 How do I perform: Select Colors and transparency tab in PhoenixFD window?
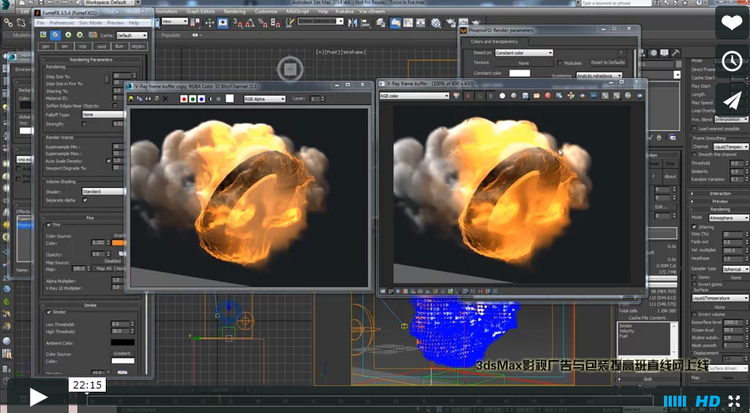tap(494, 42)
